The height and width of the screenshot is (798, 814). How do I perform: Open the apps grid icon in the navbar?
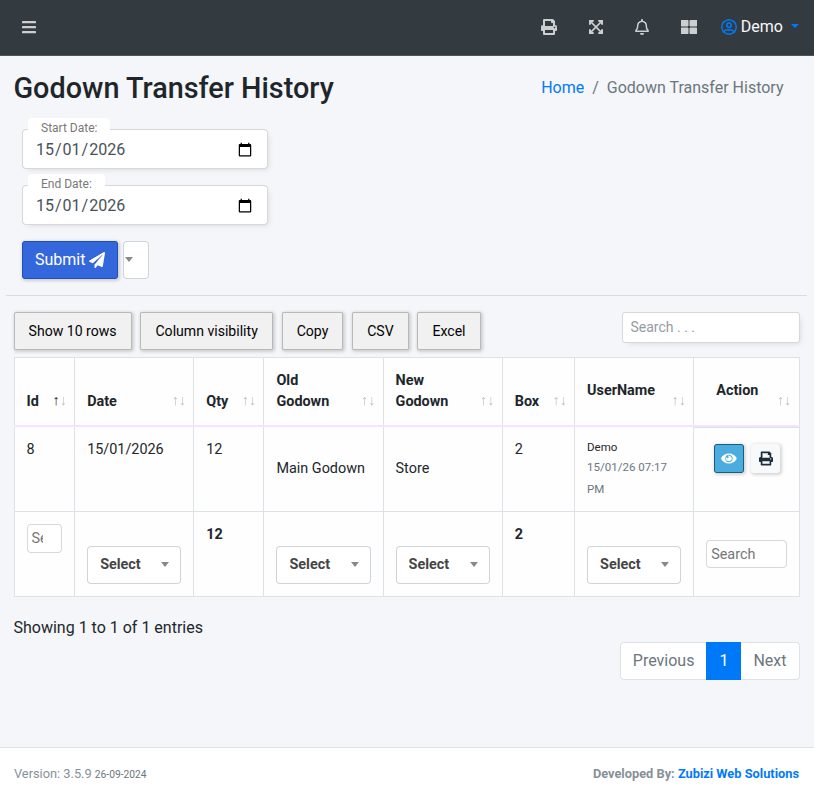688,27
